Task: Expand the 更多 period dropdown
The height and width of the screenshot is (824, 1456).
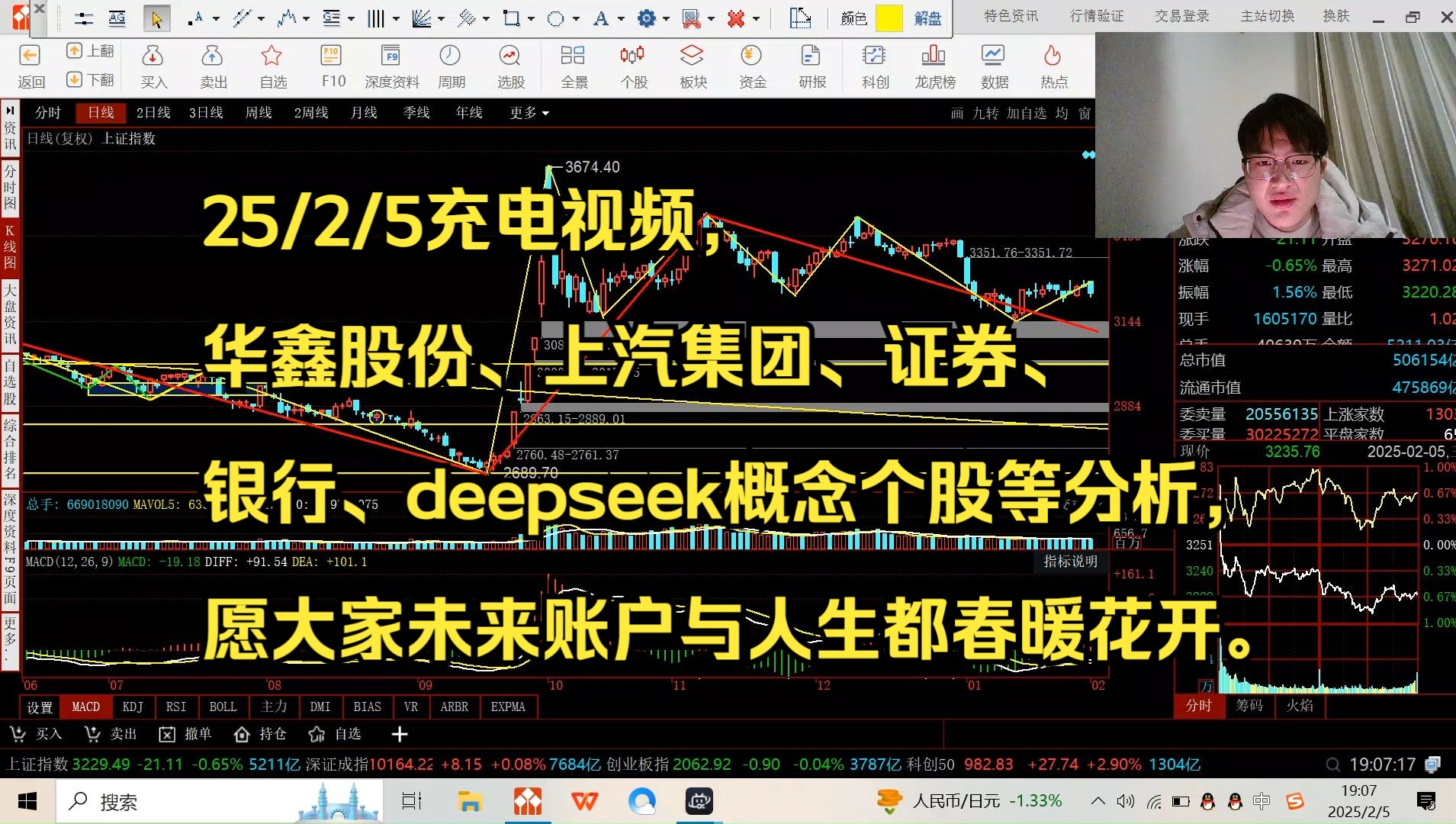Action: click(x=529, y=113)
